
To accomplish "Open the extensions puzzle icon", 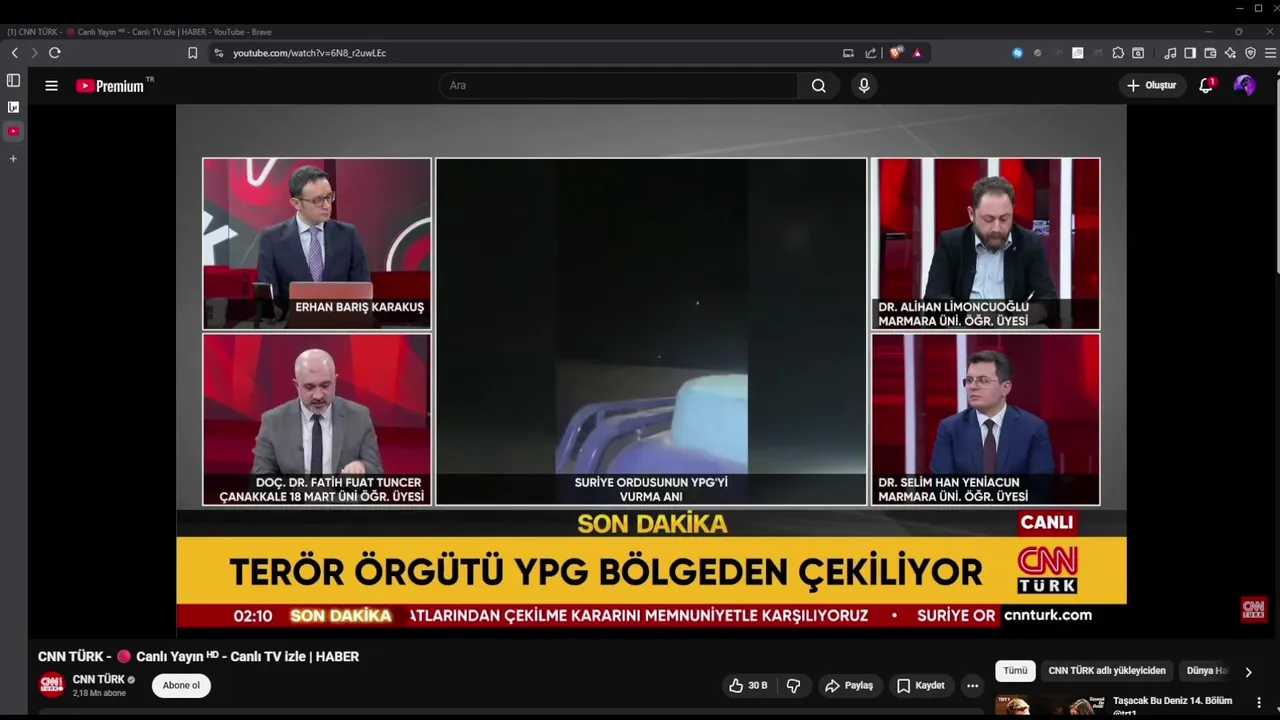I will pos(1118,53).
